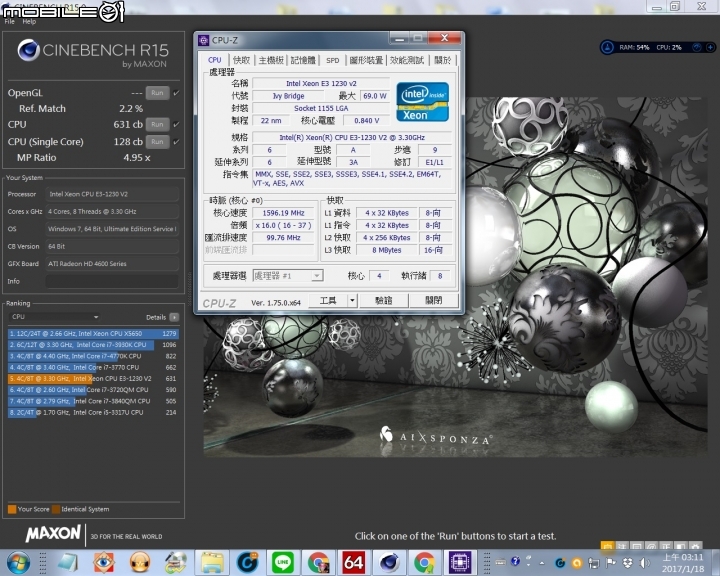
Task: Select highlighted ranking row Xeon E3-1230 V2
Action: pos(93,378)
